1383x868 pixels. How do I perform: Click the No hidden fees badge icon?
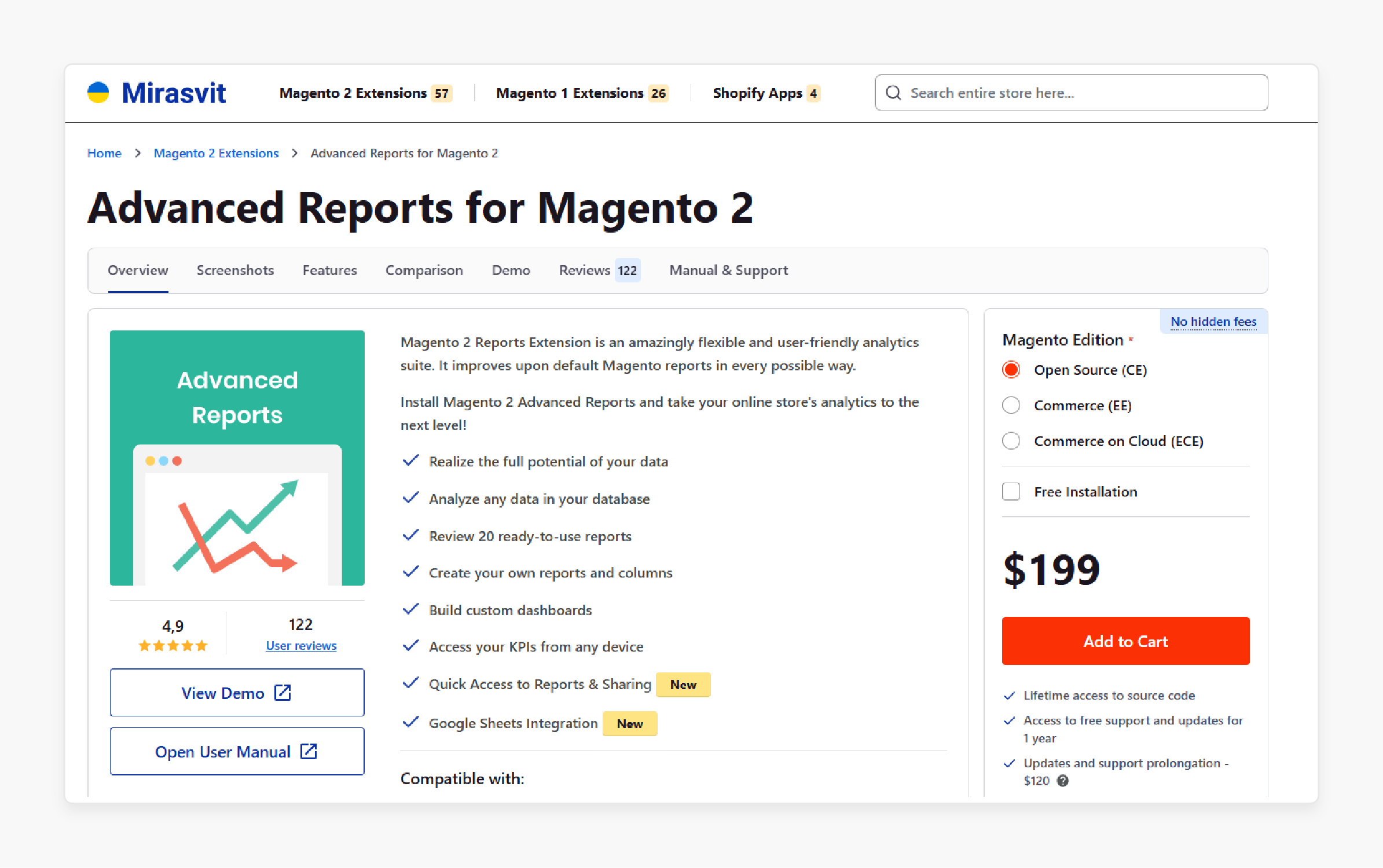click(x=1214, y=321)
